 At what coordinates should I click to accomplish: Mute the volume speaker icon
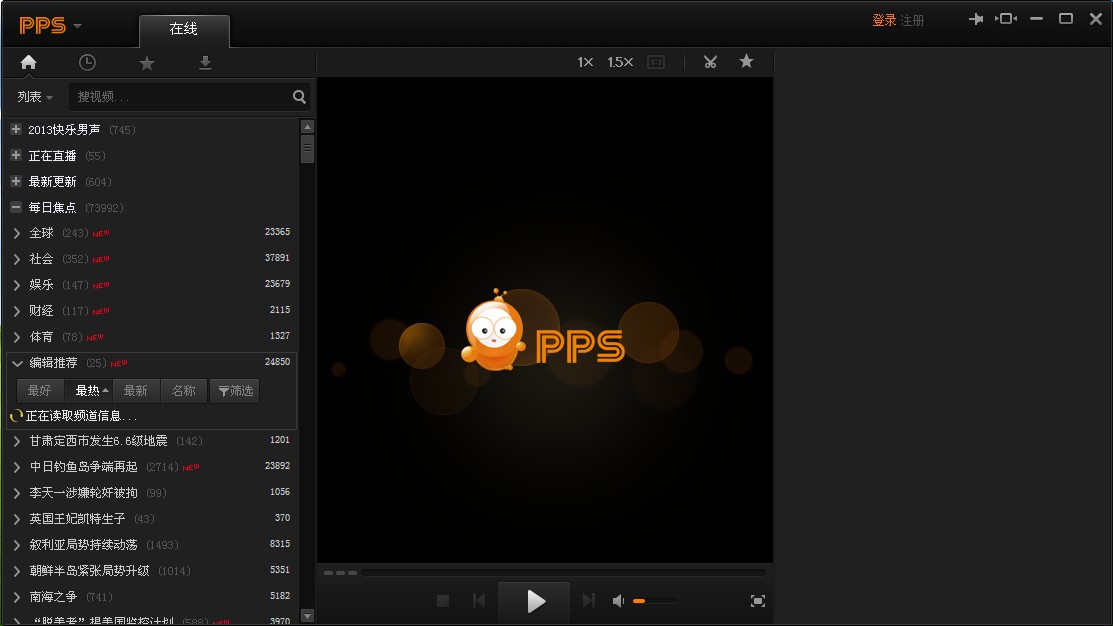point(618,601)
